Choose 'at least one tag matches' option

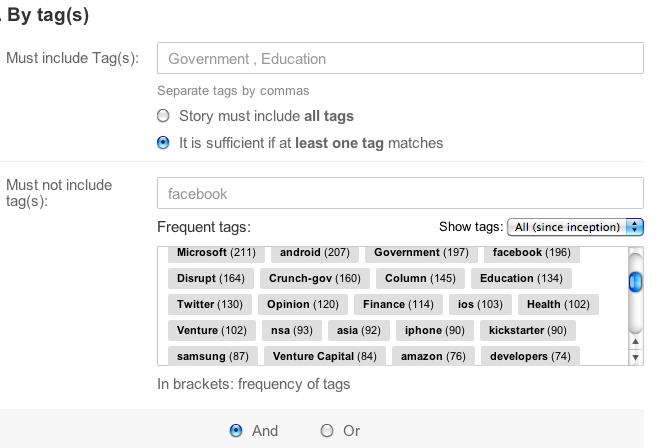coord(164,143)
